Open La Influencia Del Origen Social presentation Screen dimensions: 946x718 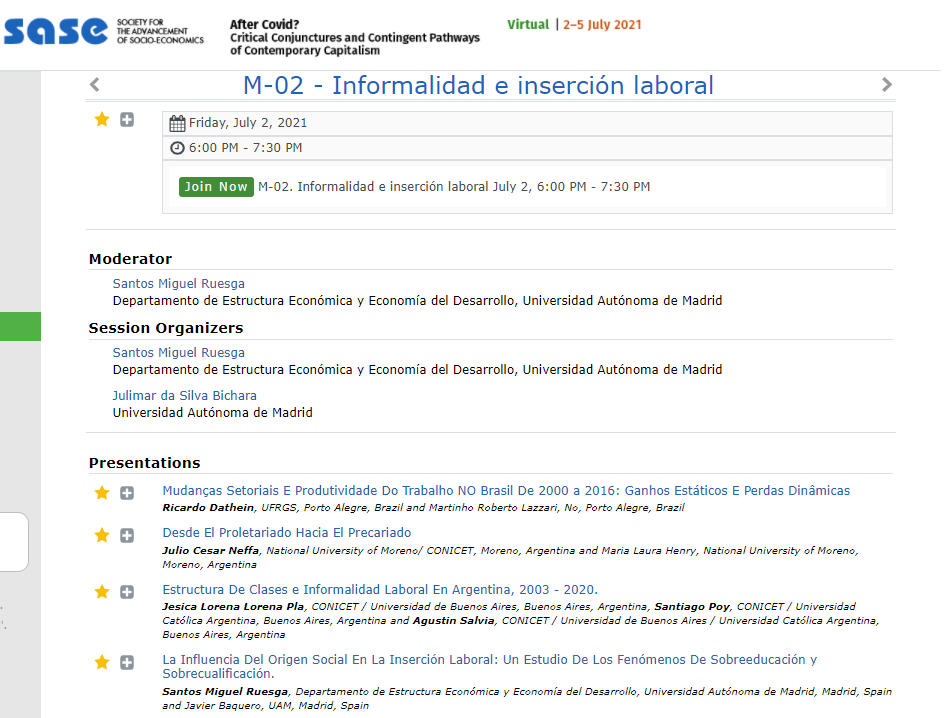click(x=489, y=667)
